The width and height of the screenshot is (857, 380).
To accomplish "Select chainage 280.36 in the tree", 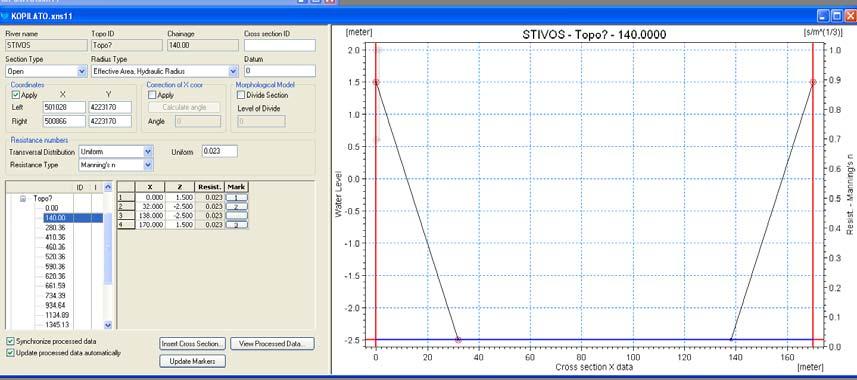I will pyautogui.click(x=55, y=227).
